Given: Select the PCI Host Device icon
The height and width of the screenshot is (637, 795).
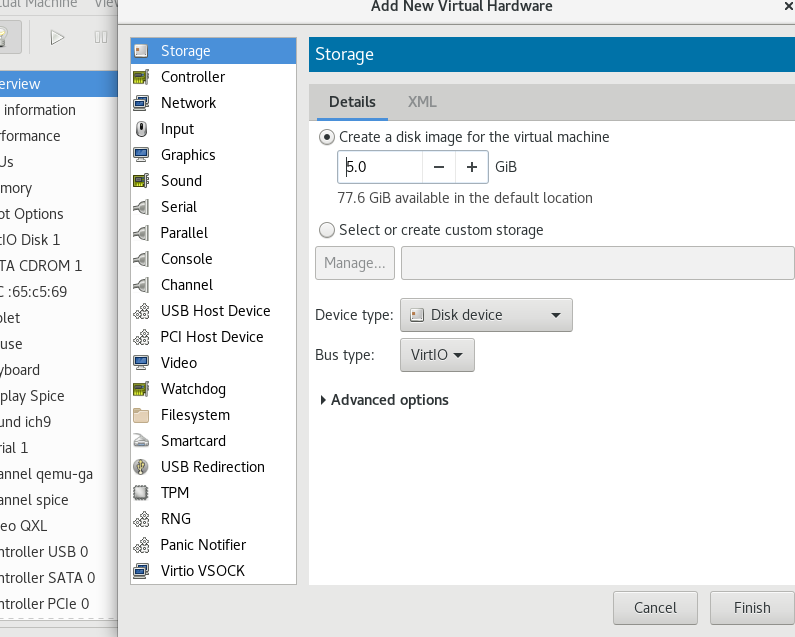Looking at the screenshot, I should [x=141, y=337].
